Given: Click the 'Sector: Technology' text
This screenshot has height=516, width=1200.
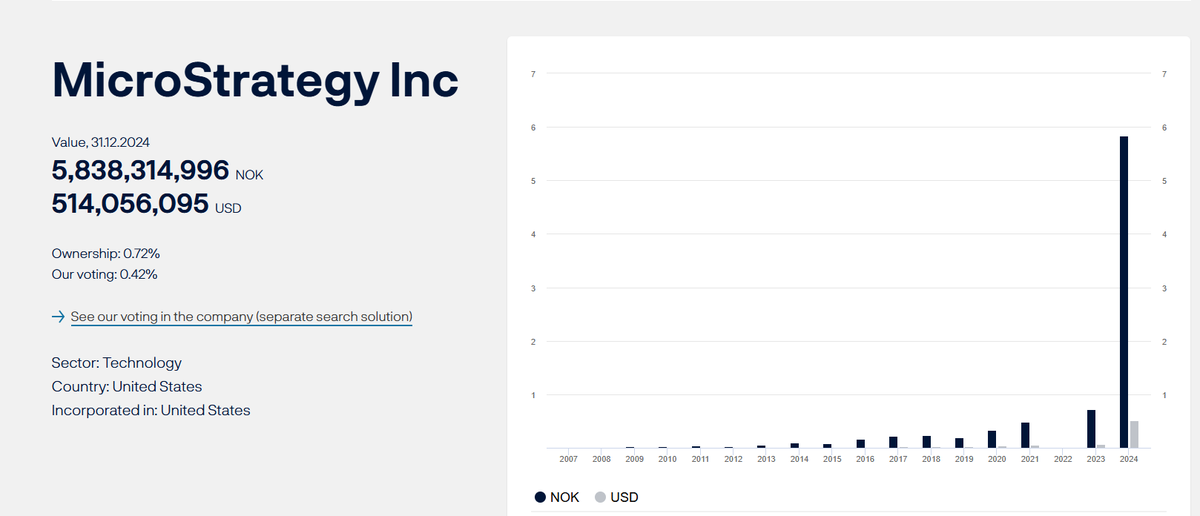Looking at the screenshot, I should (x=116, y=363).
